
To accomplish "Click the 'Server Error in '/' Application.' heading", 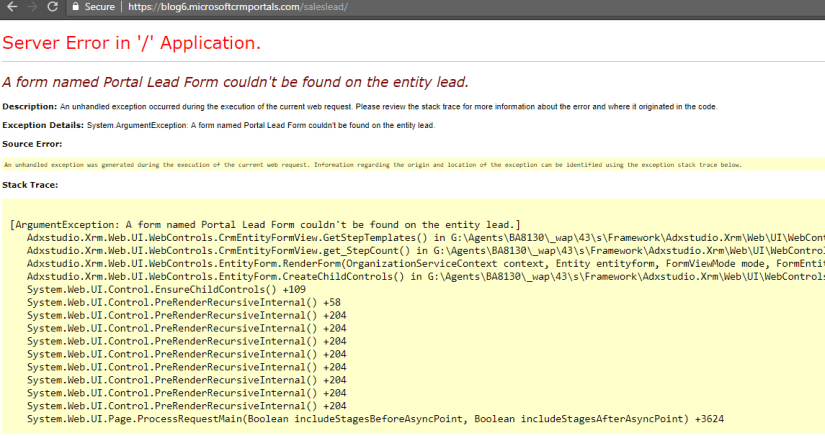I will pos(132,43).
